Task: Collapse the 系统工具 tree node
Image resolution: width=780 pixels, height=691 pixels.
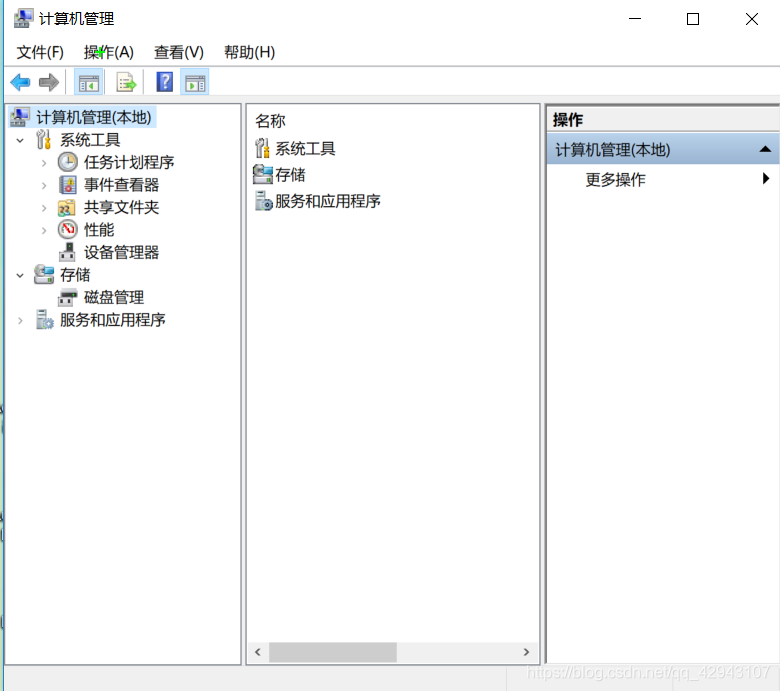Action: 20,140
